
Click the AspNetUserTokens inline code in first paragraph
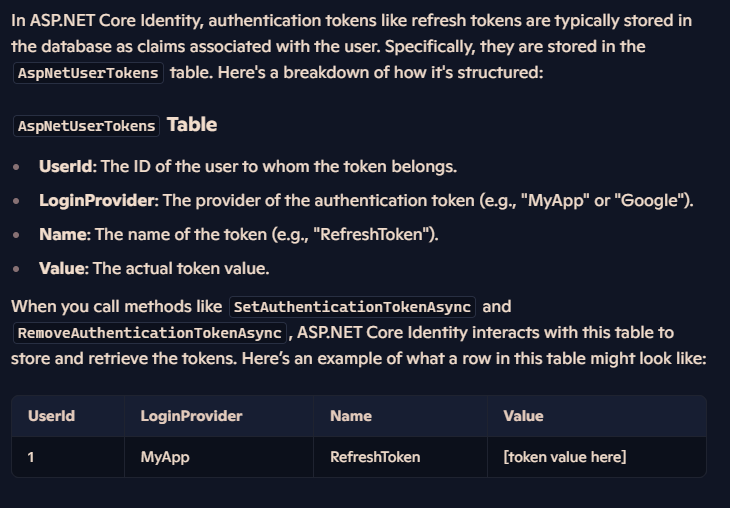point(88,73)
